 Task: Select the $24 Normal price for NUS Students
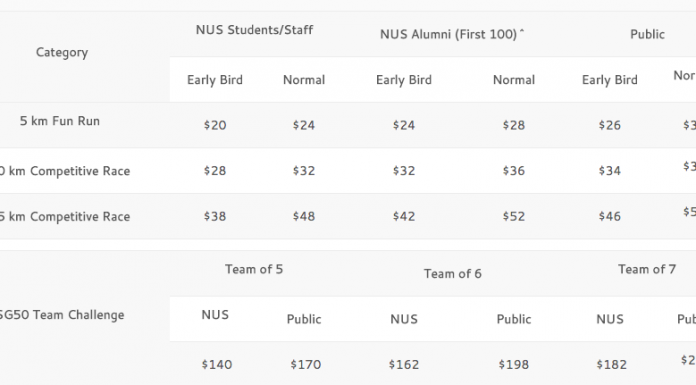pyautogui.click(x=304, y=125)
